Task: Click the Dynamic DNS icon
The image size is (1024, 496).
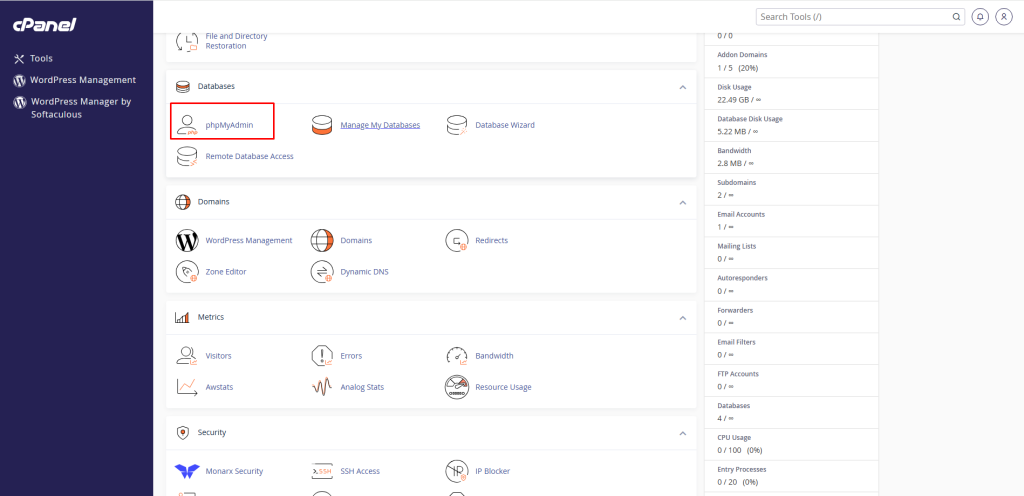Action: 321,271
